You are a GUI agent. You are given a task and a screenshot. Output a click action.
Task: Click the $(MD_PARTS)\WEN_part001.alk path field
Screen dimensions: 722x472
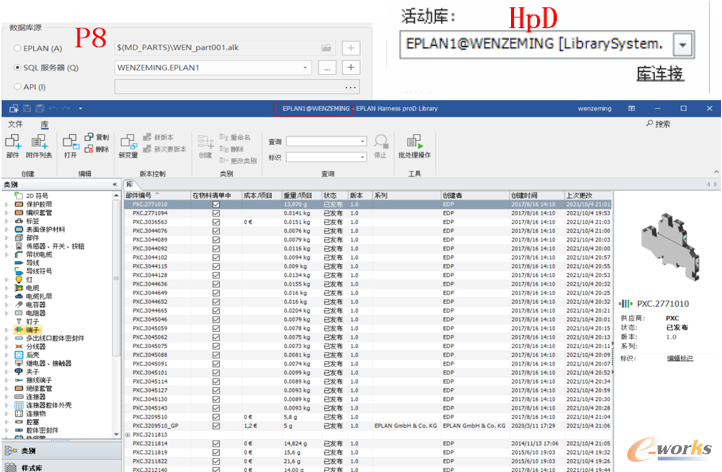pyautogui.click(x=225, y=47)
